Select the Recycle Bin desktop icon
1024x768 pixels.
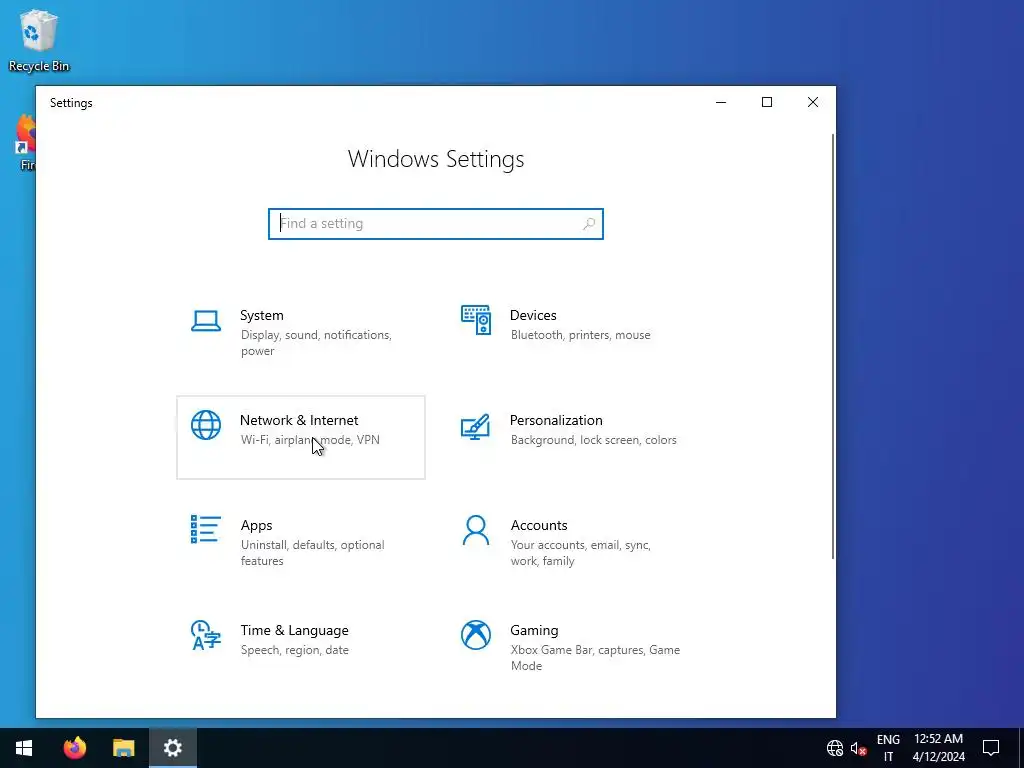(39, 40)
